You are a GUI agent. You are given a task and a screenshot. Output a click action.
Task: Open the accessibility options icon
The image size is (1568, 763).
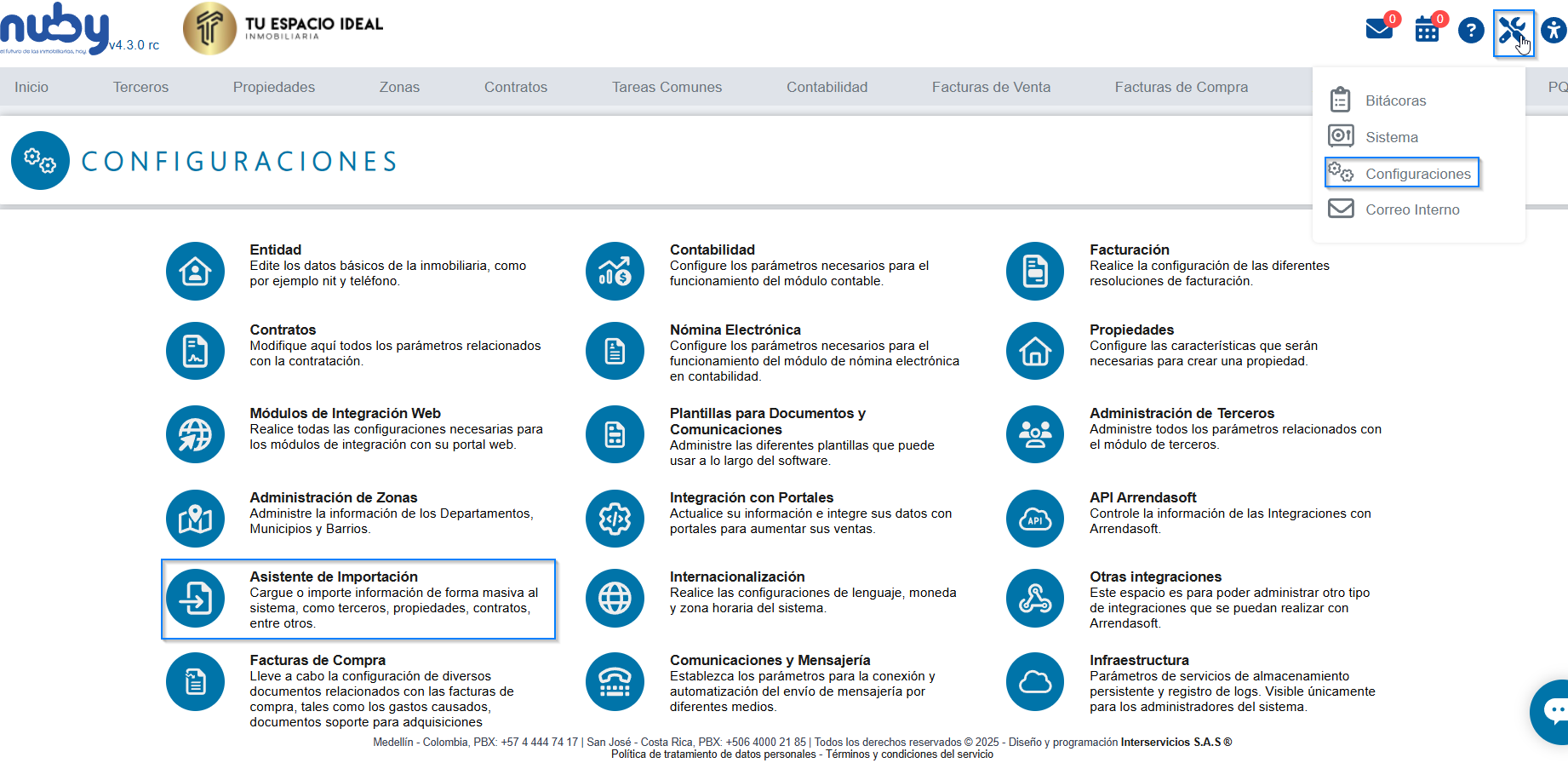pos(1554,32)
